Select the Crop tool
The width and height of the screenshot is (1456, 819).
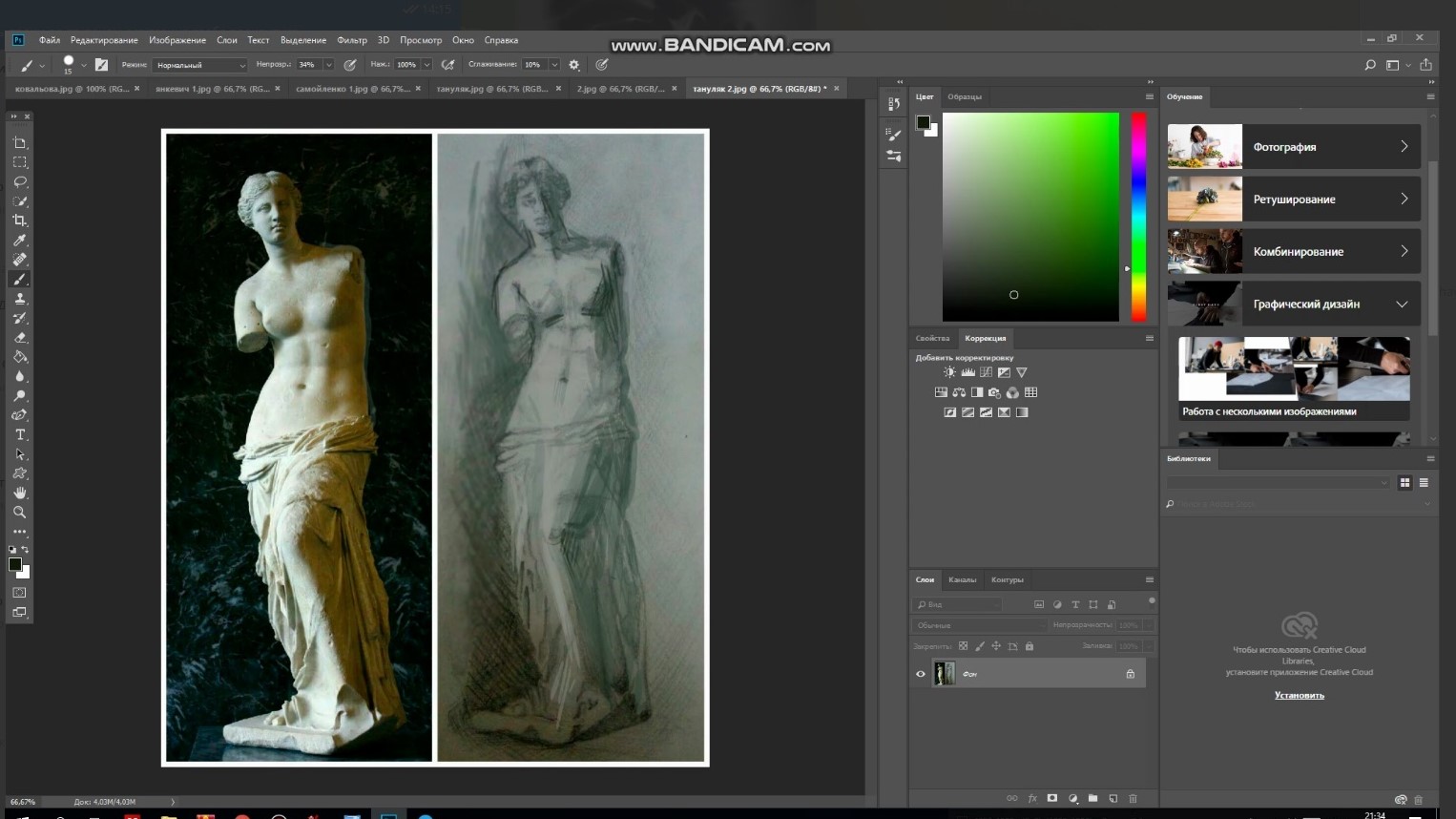coord(19,220)
